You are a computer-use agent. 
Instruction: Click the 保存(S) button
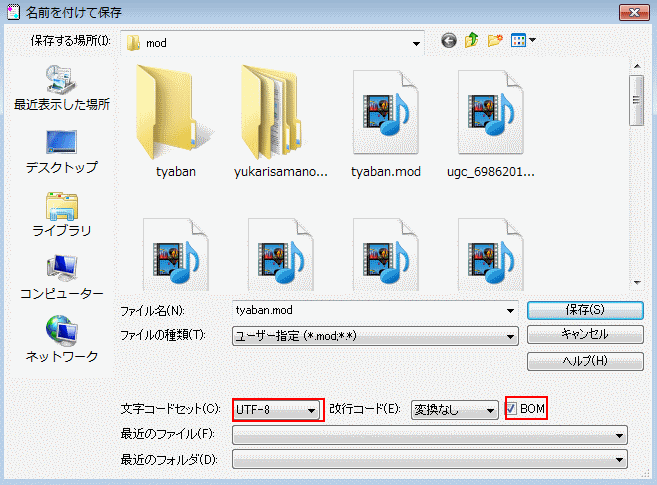pos(585,310)
